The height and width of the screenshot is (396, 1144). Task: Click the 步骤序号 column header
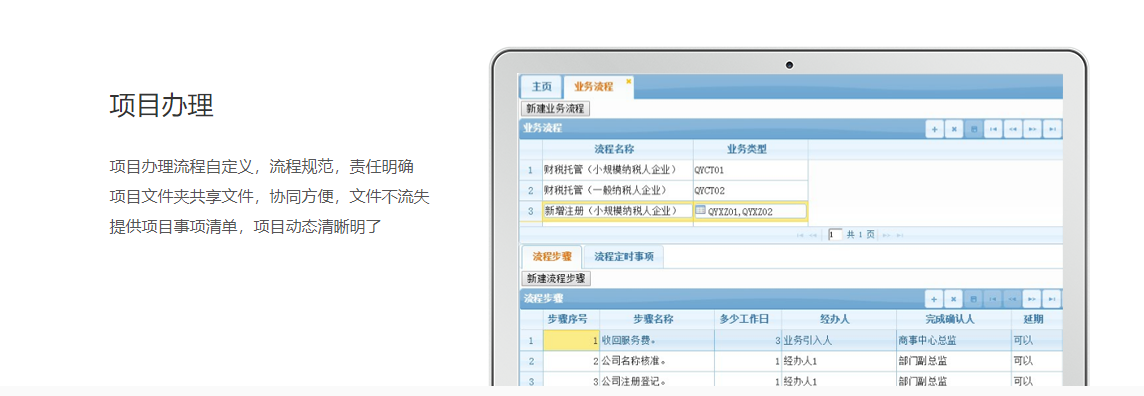572,319
